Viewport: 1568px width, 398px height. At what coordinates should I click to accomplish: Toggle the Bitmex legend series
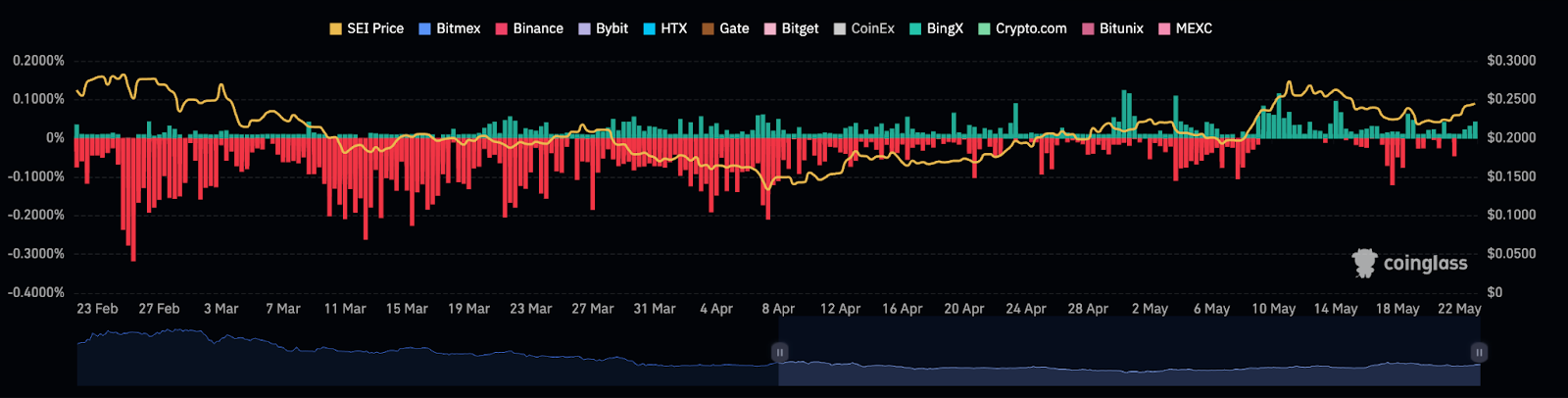click(x=450, y=28)
